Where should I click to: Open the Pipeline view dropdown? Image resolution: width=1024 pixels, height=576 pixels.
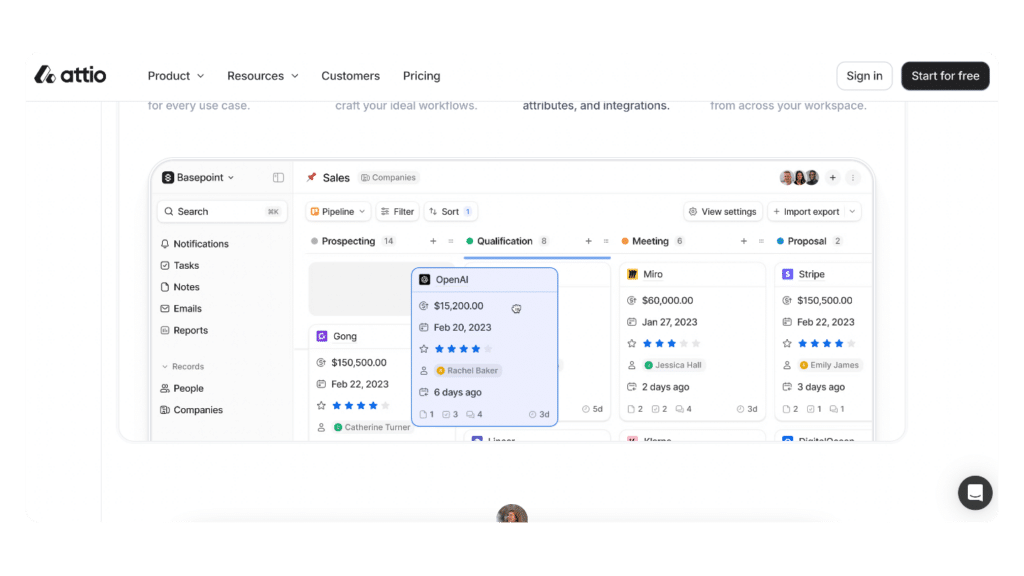tap(338, 212)
